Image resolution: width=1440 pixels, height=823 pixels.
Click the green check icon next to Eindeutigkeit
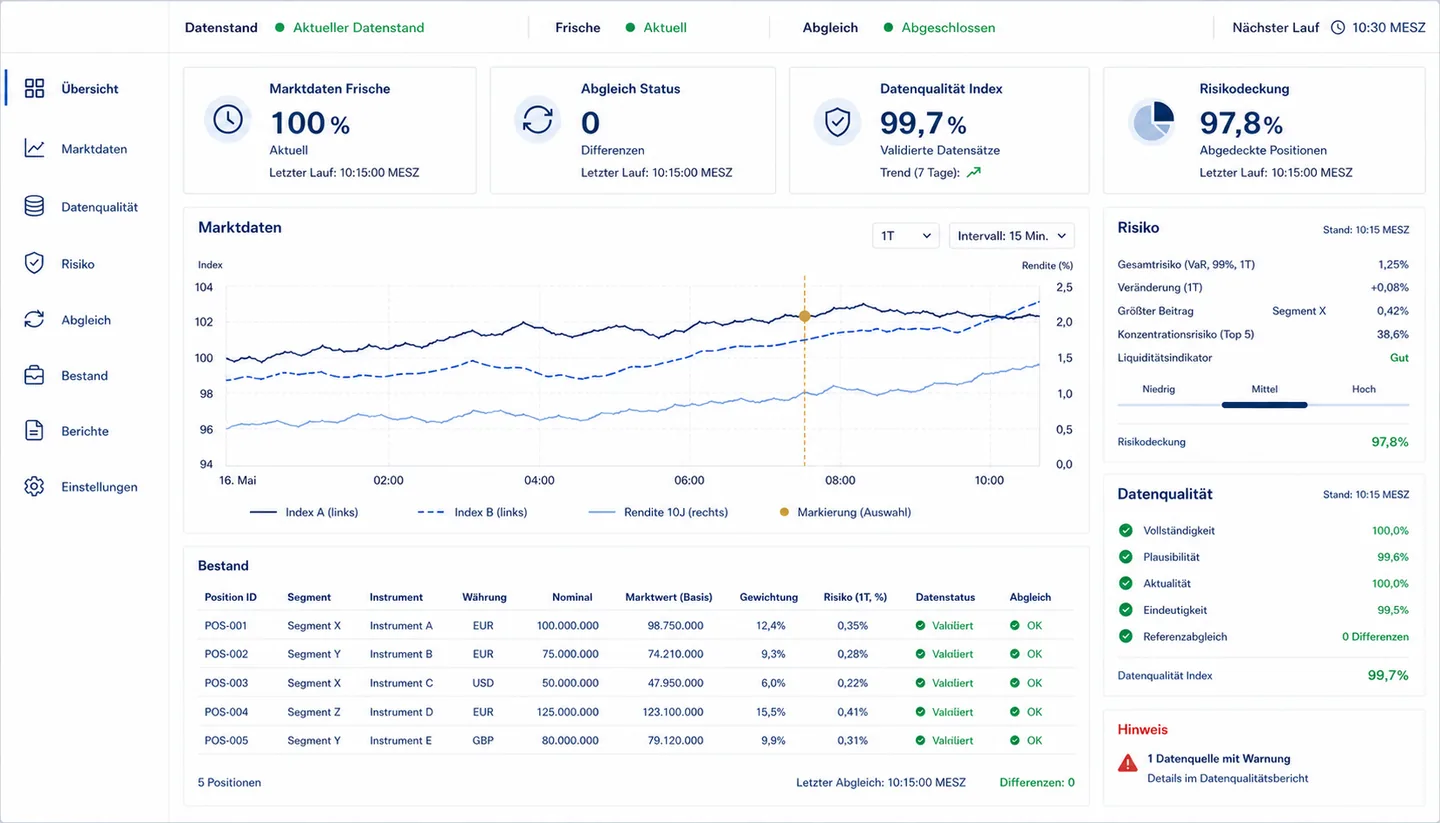(x=1125, y=609)
